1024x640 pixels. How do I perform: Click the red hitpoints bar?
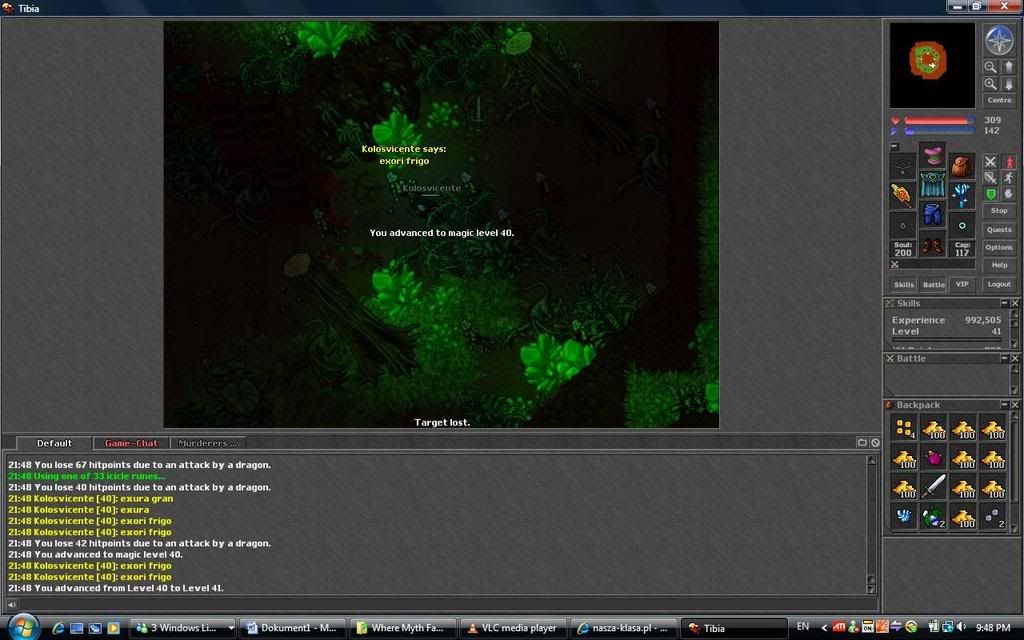(x=940, y=121)
